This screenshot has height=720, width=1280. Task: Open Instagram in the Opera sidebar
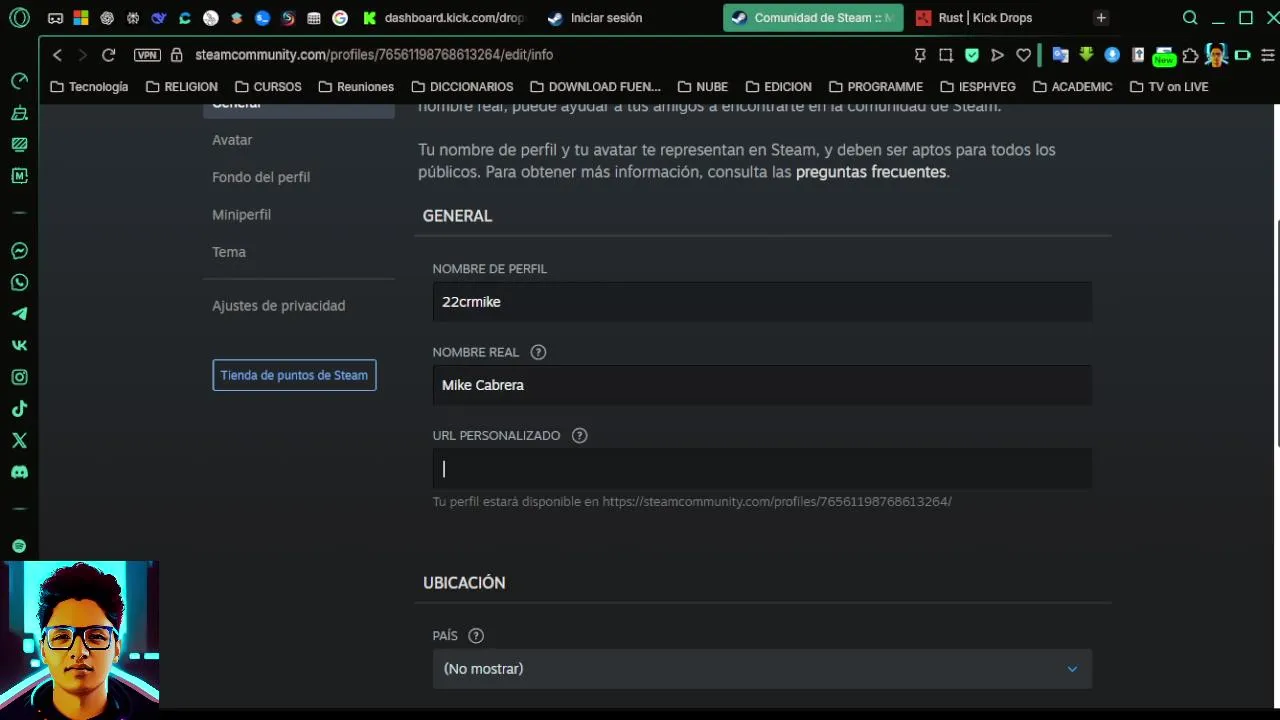click(x=19, y=377)
